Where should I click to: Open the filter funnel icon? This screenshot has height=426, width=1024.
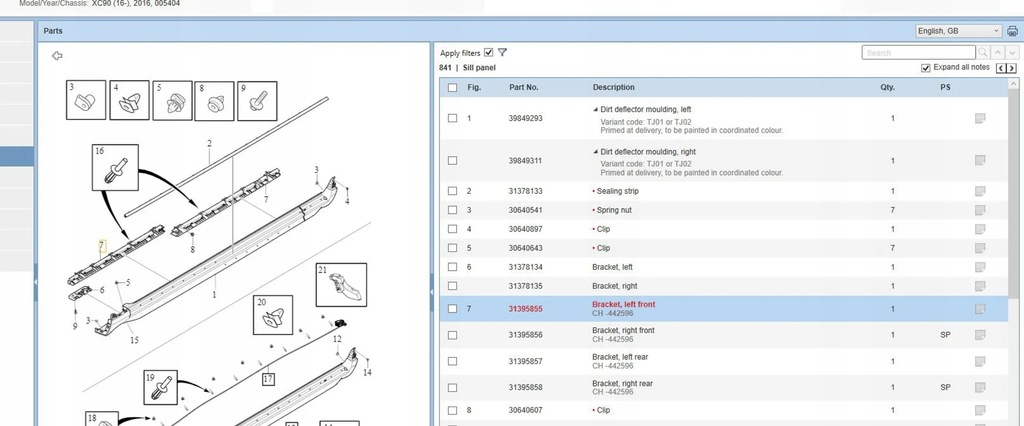(502, 53)
